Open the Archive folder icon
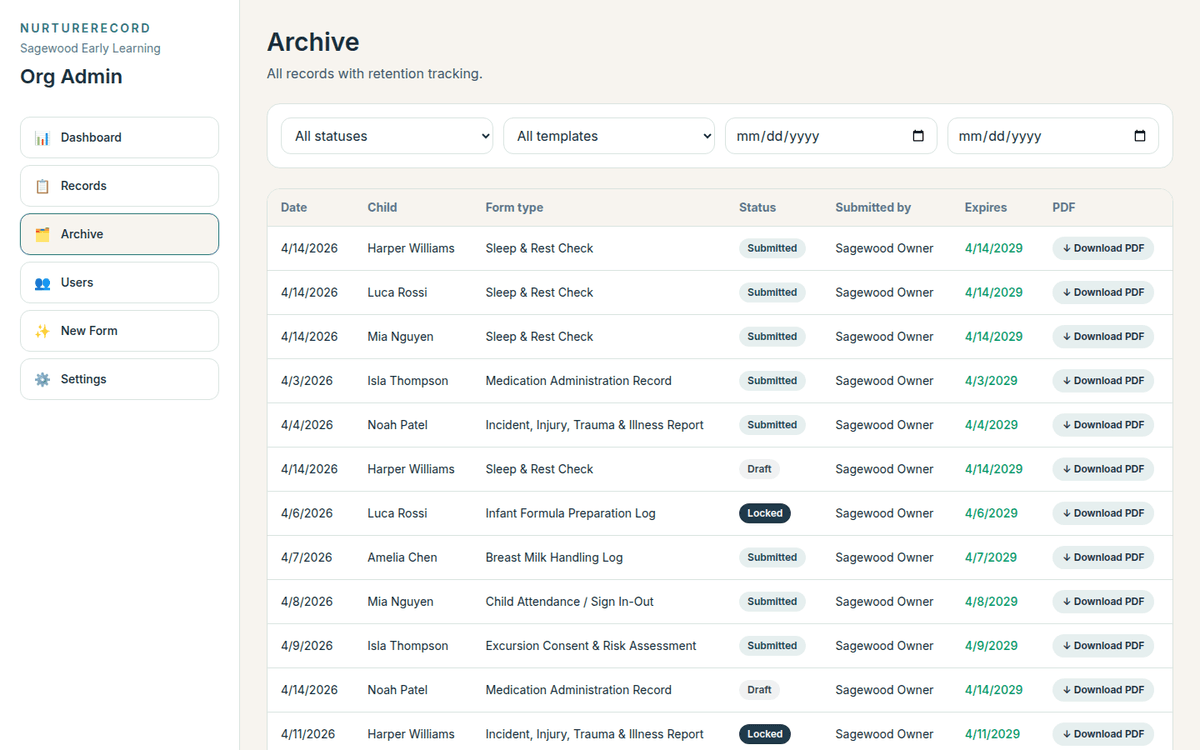Image resolution: width=1200 pixels, height=750 pixels. click(x=42, y=233)
